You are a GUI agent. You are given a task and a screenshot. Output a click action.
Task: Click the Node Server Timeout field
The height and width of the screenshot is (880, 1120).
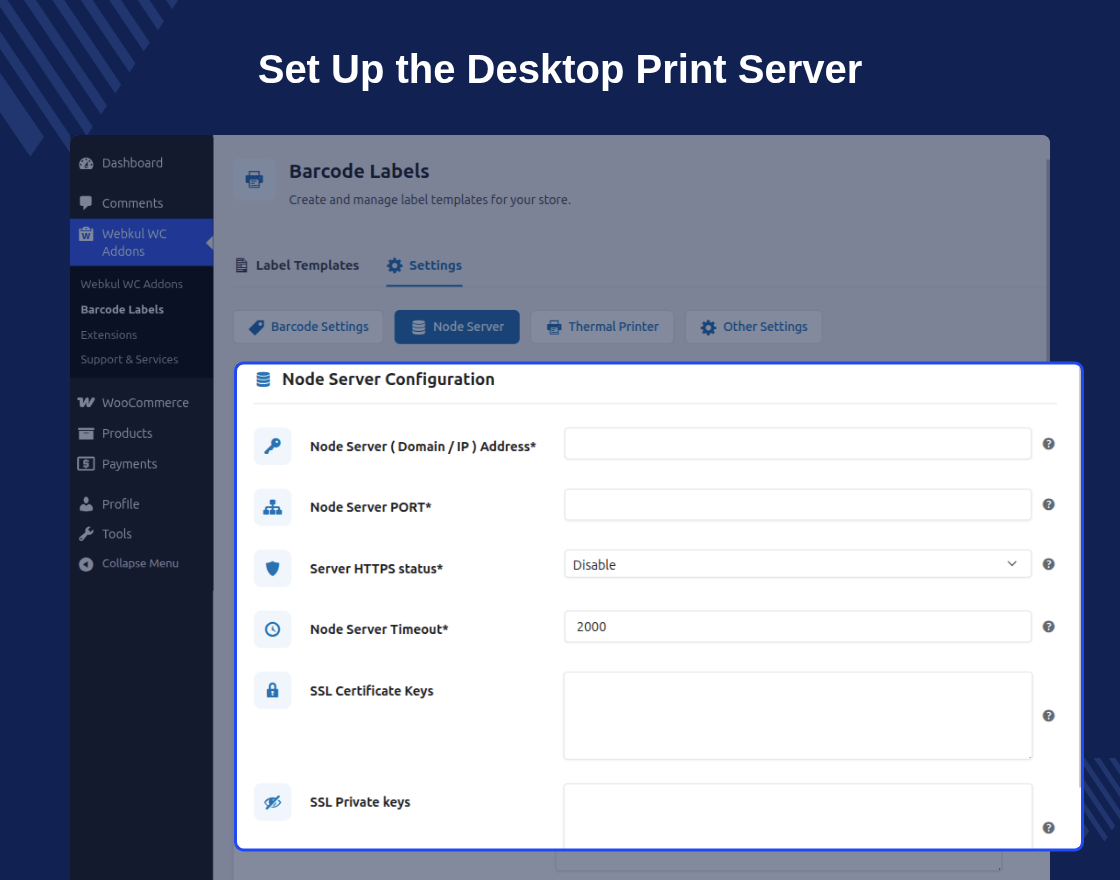pos(797,626)
